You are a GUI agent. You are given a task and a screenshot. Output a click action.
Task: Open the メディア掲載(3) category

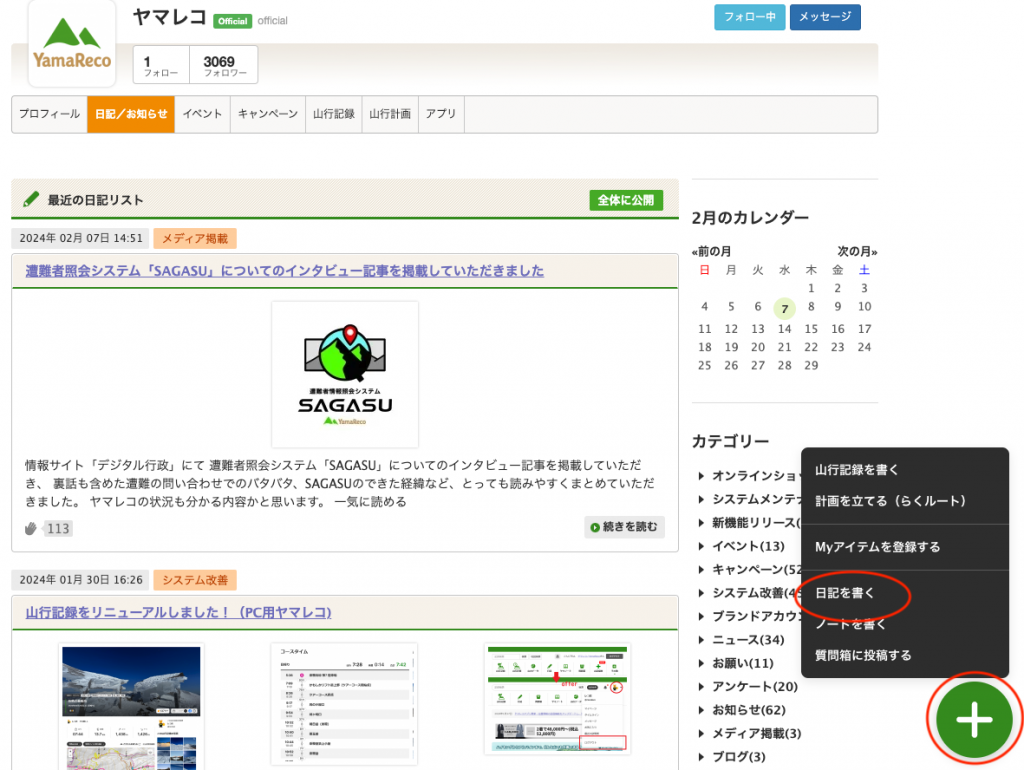point(757,734)
